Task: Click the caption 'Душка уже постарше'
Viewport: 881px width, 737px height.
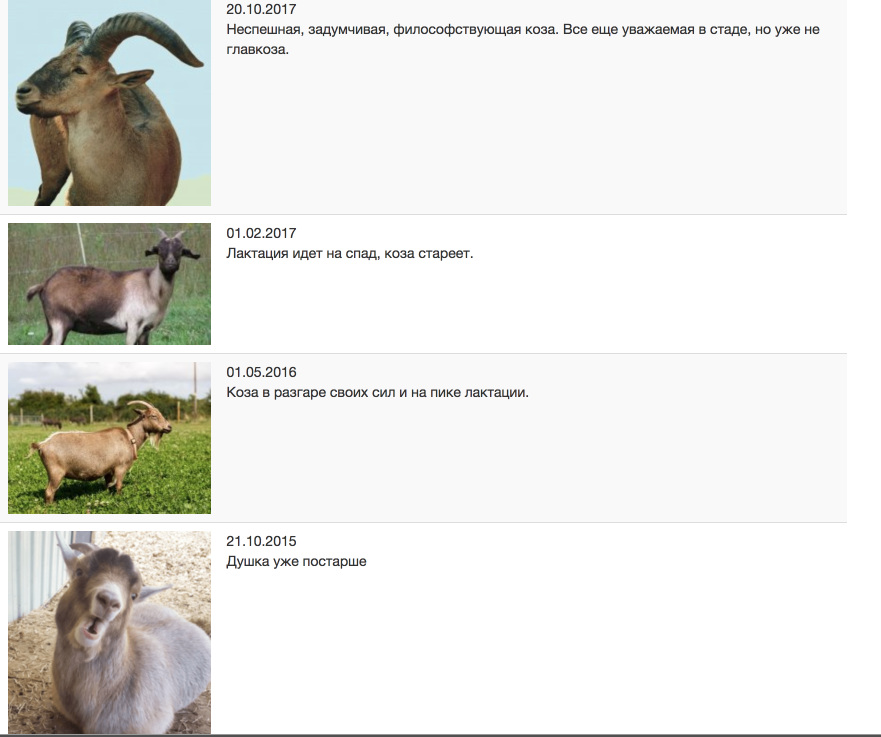Action: [296, 562]
